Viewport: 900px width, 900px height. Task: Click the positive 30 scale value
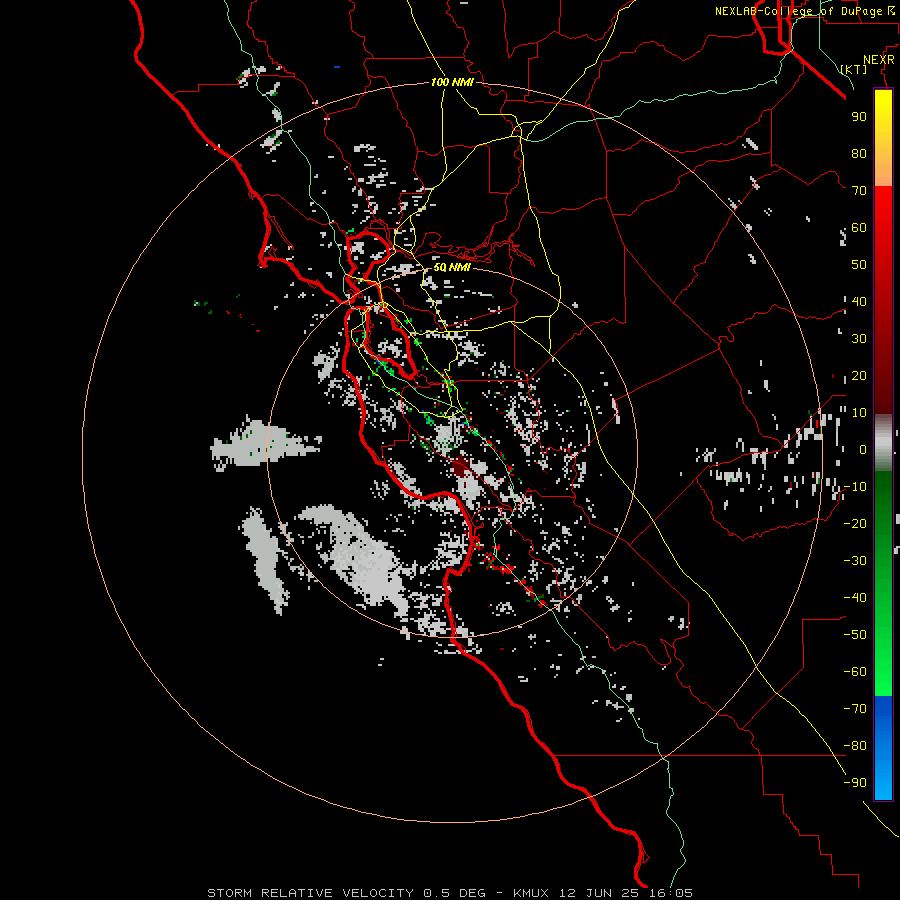pos(859,339)
